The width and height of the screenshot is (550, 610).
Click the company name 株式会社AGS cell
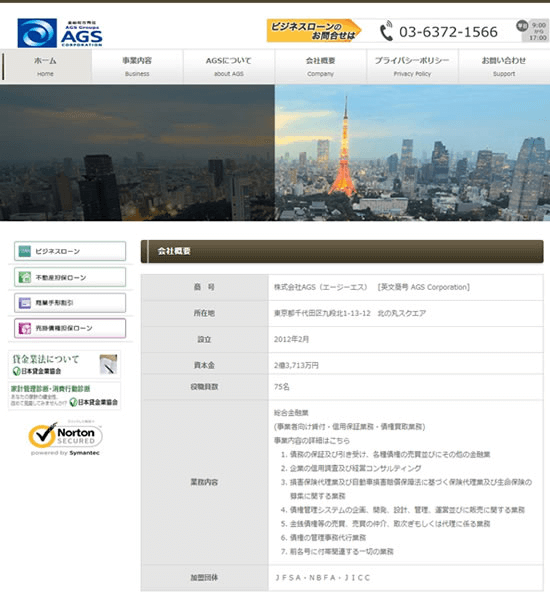(x=406, y=287)
